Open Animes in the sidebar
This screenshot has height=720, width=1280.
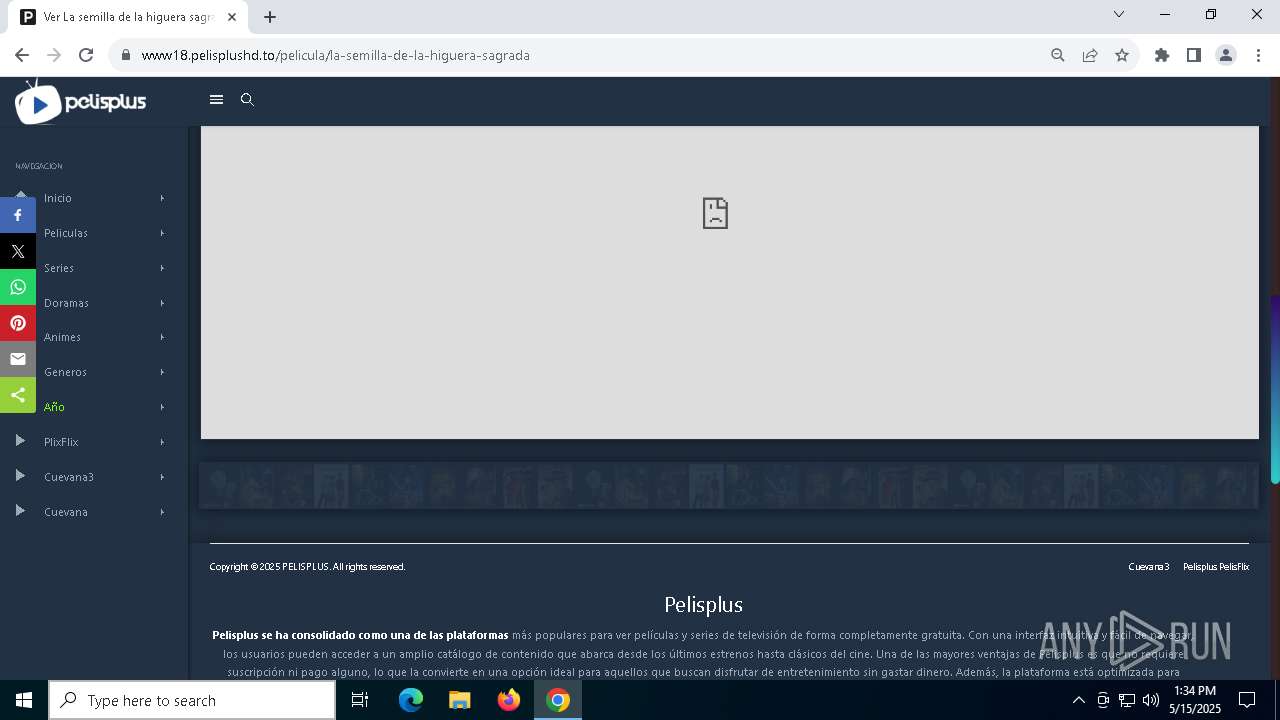[x=62, y=337]
